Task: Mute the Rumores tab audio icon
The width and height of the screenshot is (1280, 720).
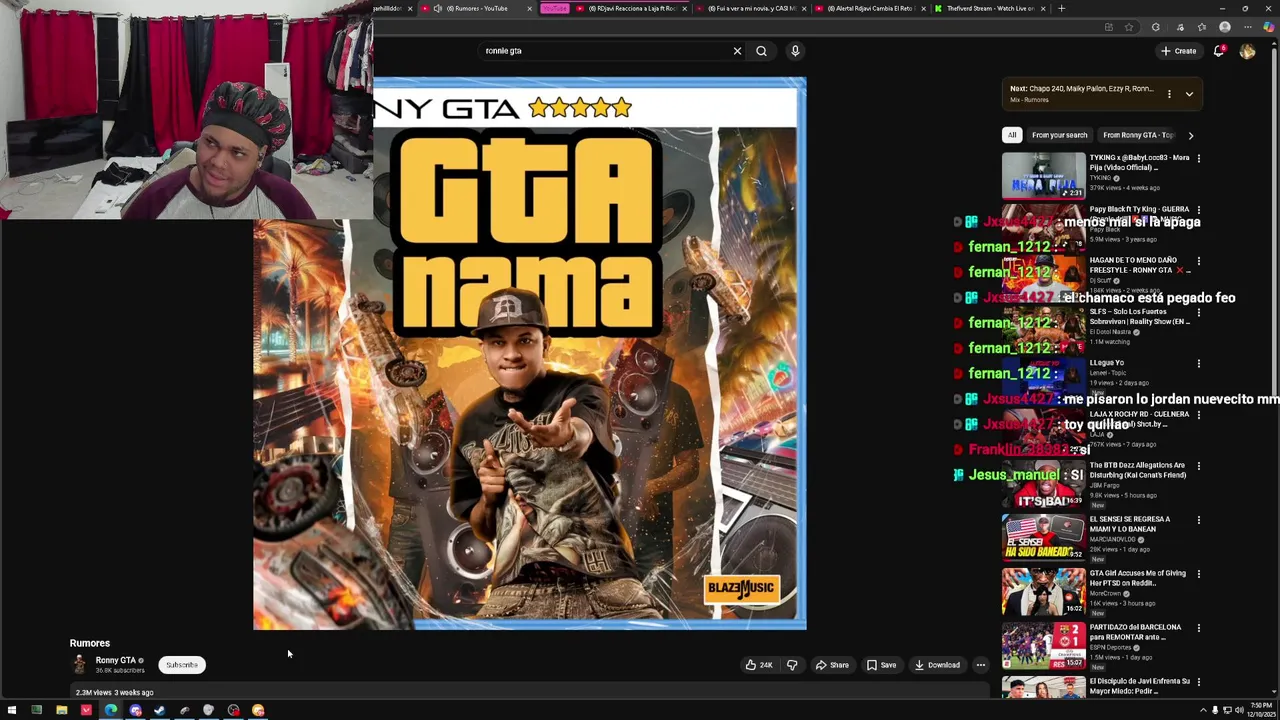Action: (437, 8)
